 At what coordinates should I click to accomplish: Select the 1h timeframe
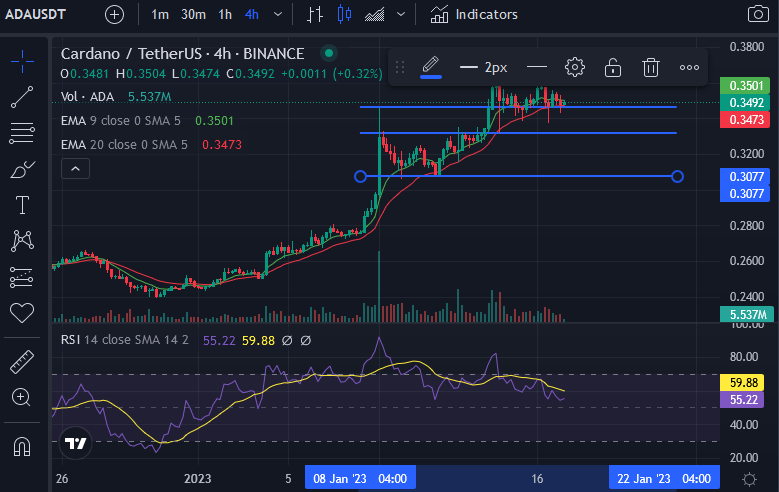(x=225, y=14)
